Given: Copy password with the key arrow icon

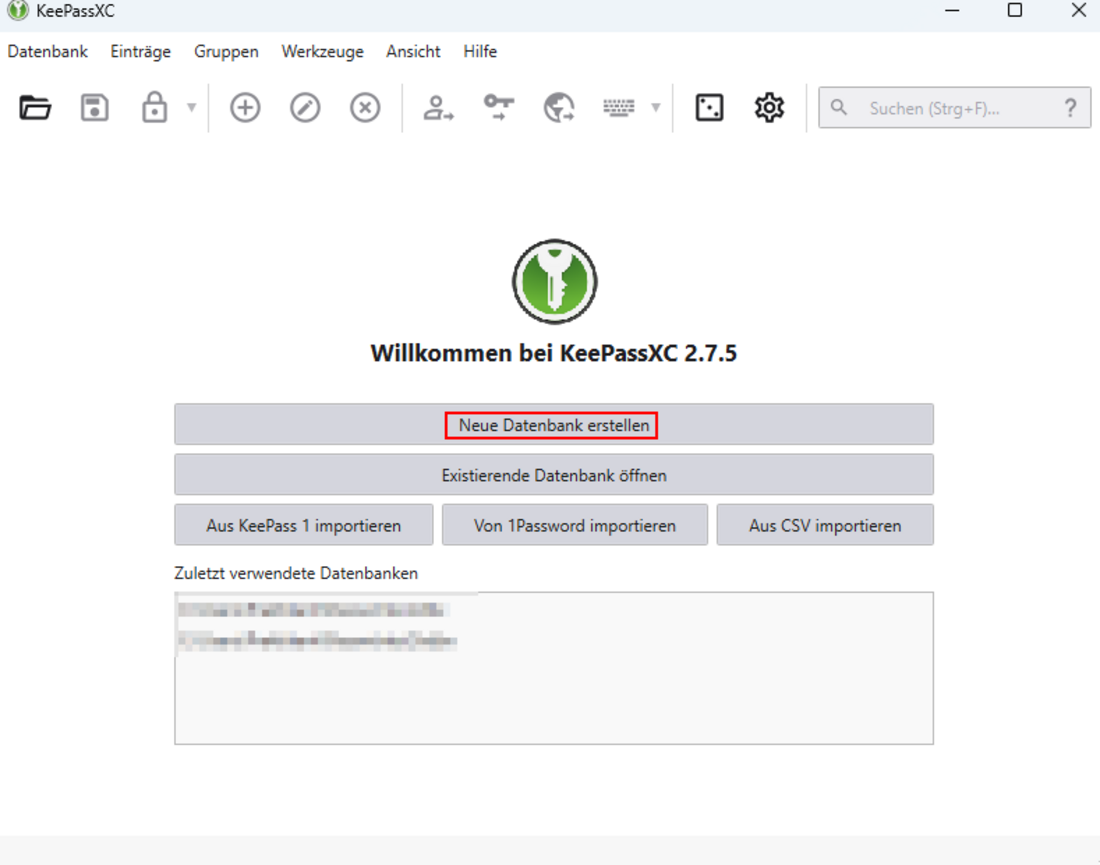Looking at the screenshot, I should pos(499,107).
